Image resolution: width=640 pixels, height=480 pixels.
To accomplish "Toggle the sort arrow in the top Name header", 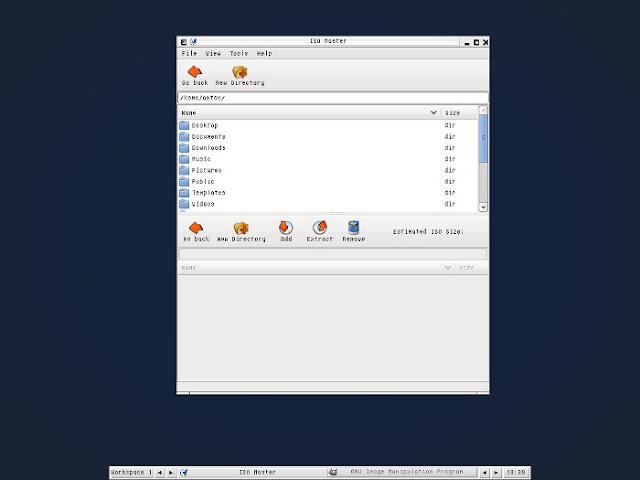I will pyautogui.click(x=433, y=112).
